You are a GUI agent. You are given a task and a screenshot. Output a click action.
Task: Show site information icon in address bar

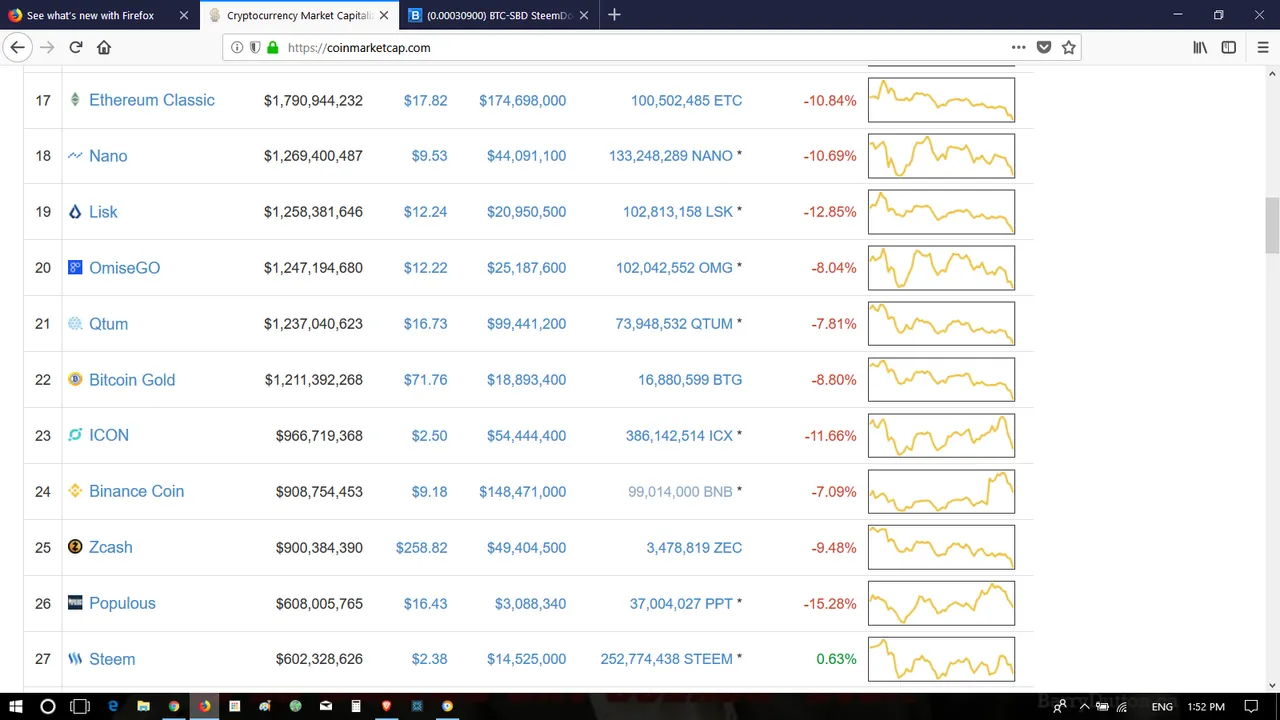237,47
